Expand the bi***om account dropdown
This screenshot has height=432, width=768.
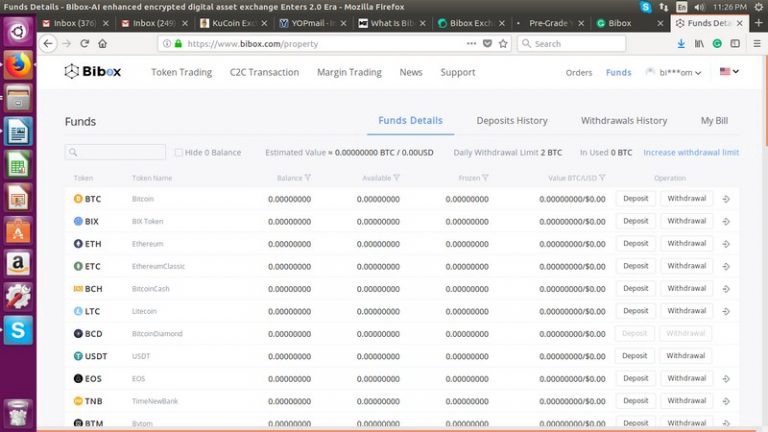click(673, 72)
